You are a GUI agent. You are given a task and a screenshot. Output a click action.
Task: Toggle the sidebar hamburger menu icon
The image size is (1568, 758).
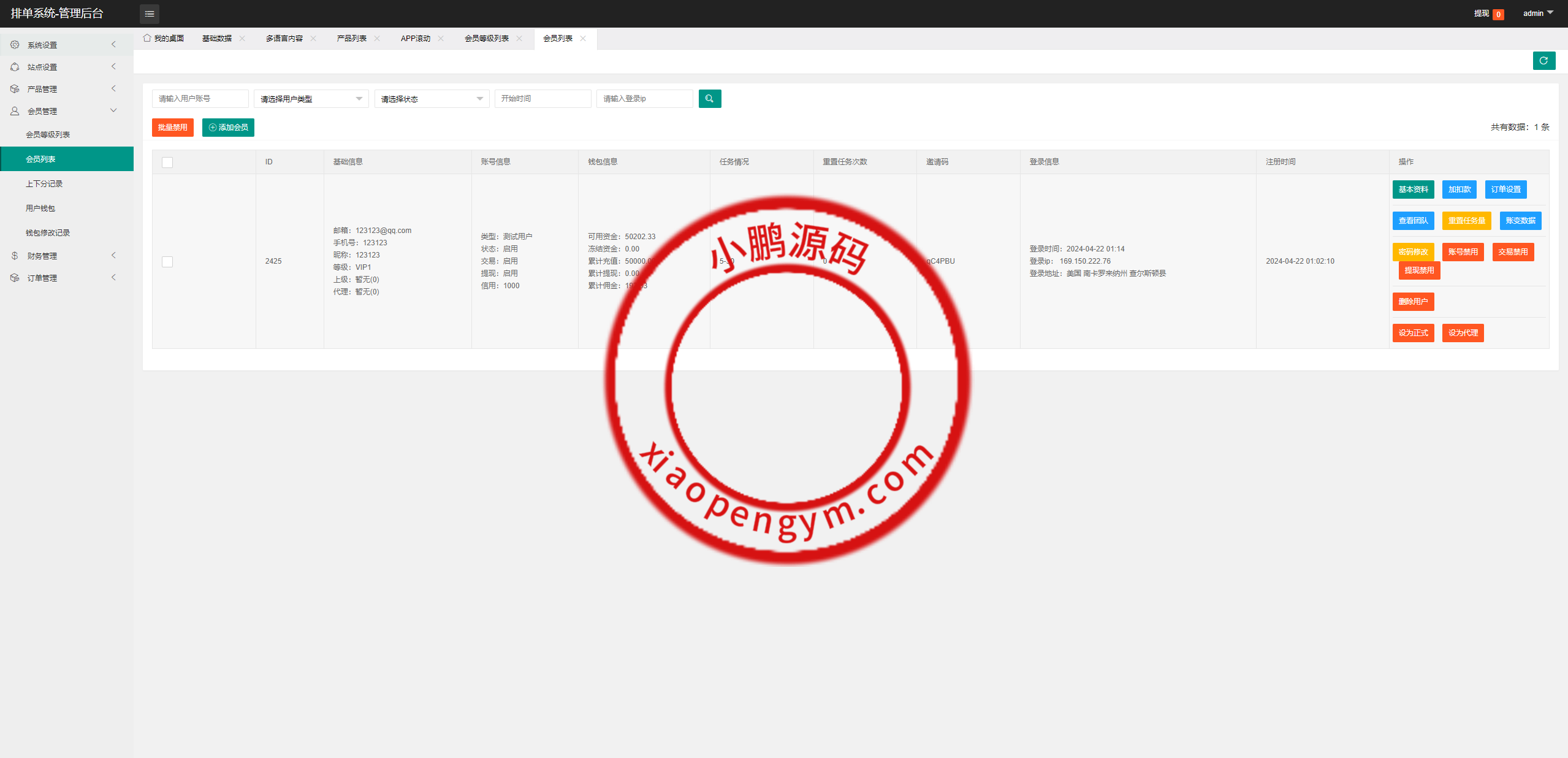click(150, 13)
